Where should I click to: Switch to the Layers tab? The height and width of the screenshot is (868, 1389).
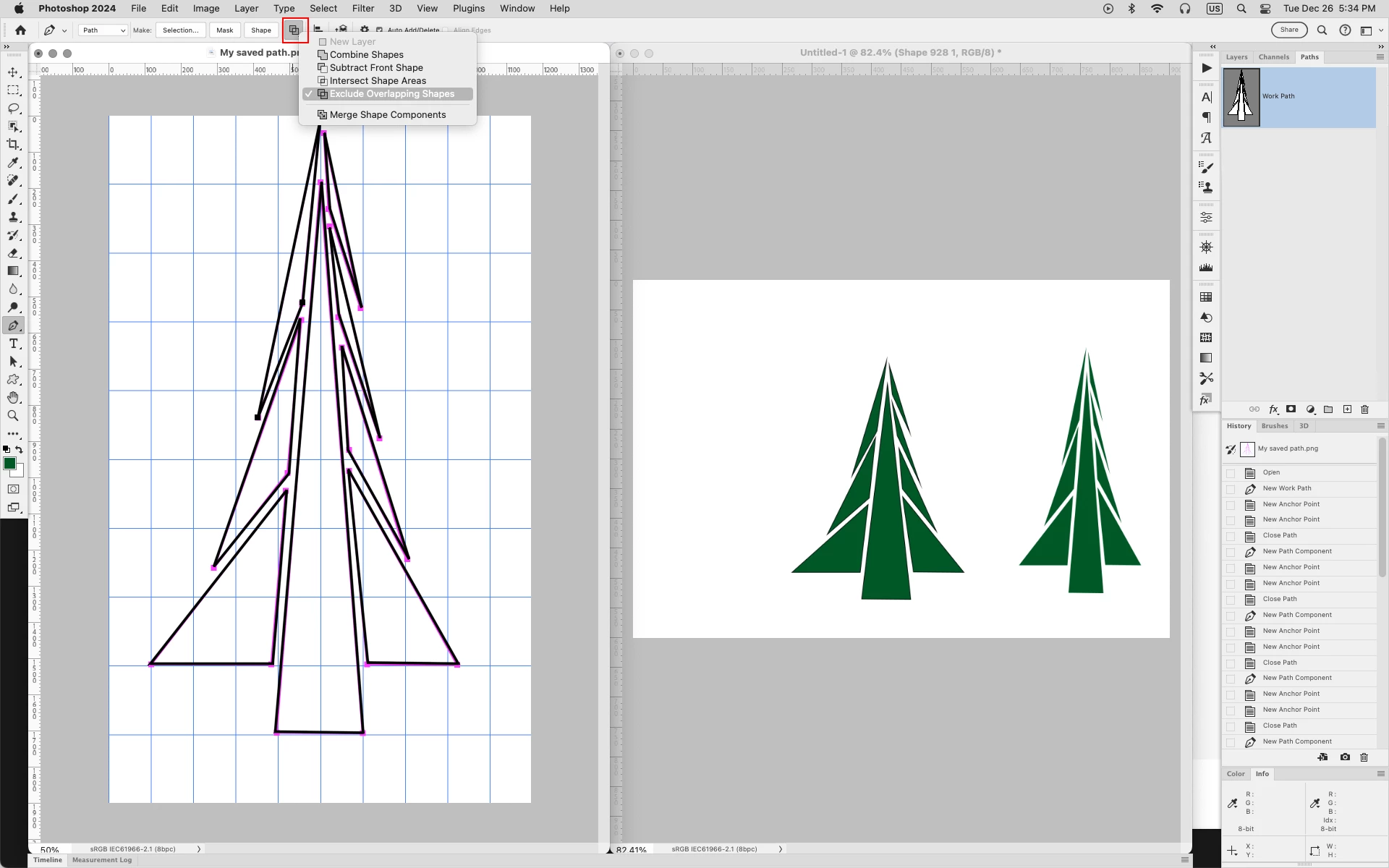[1236, 57]
